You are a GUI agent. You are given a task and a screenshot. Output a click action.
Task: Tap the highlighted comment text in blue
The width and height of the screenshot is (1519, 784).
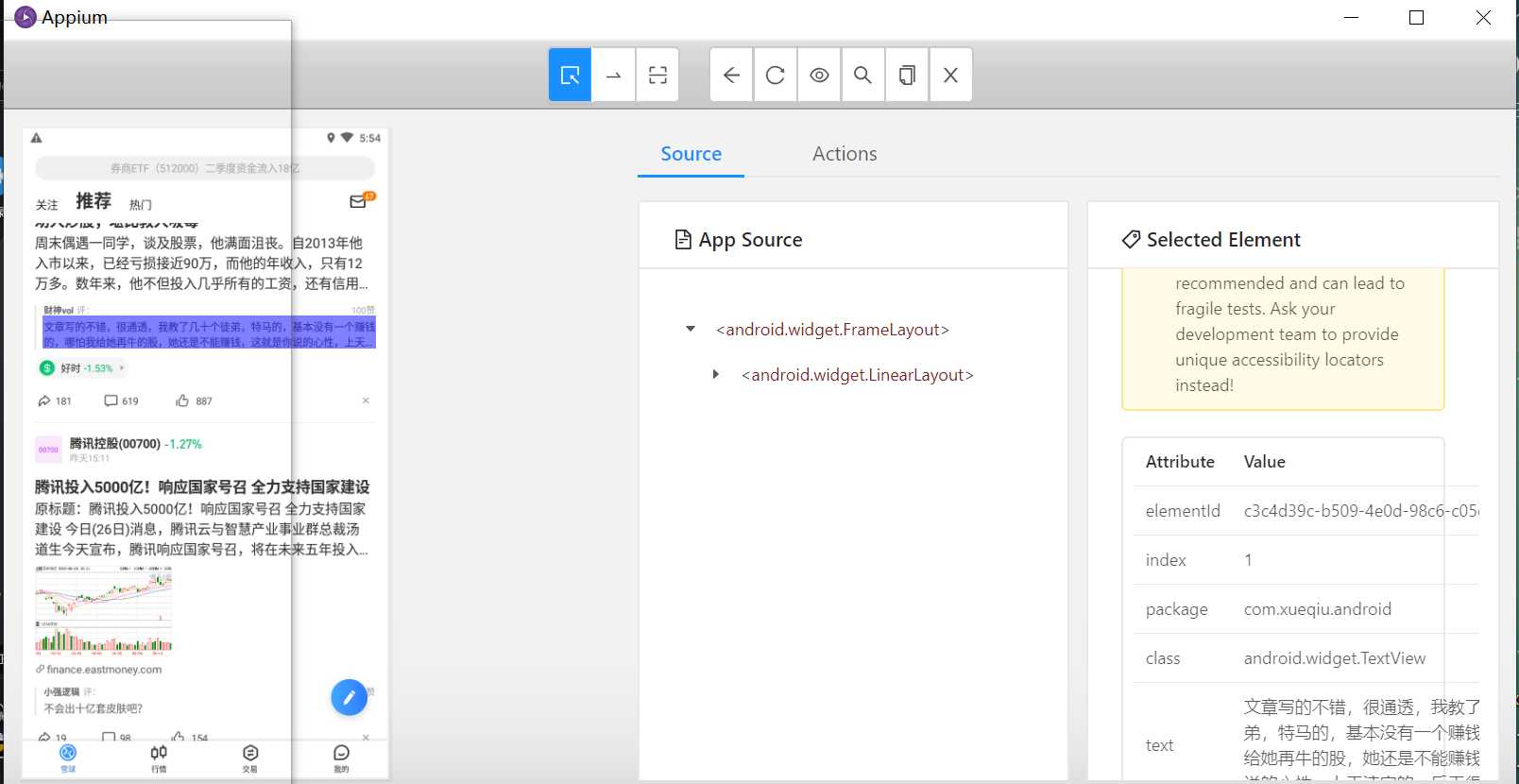tap(209, 333)
